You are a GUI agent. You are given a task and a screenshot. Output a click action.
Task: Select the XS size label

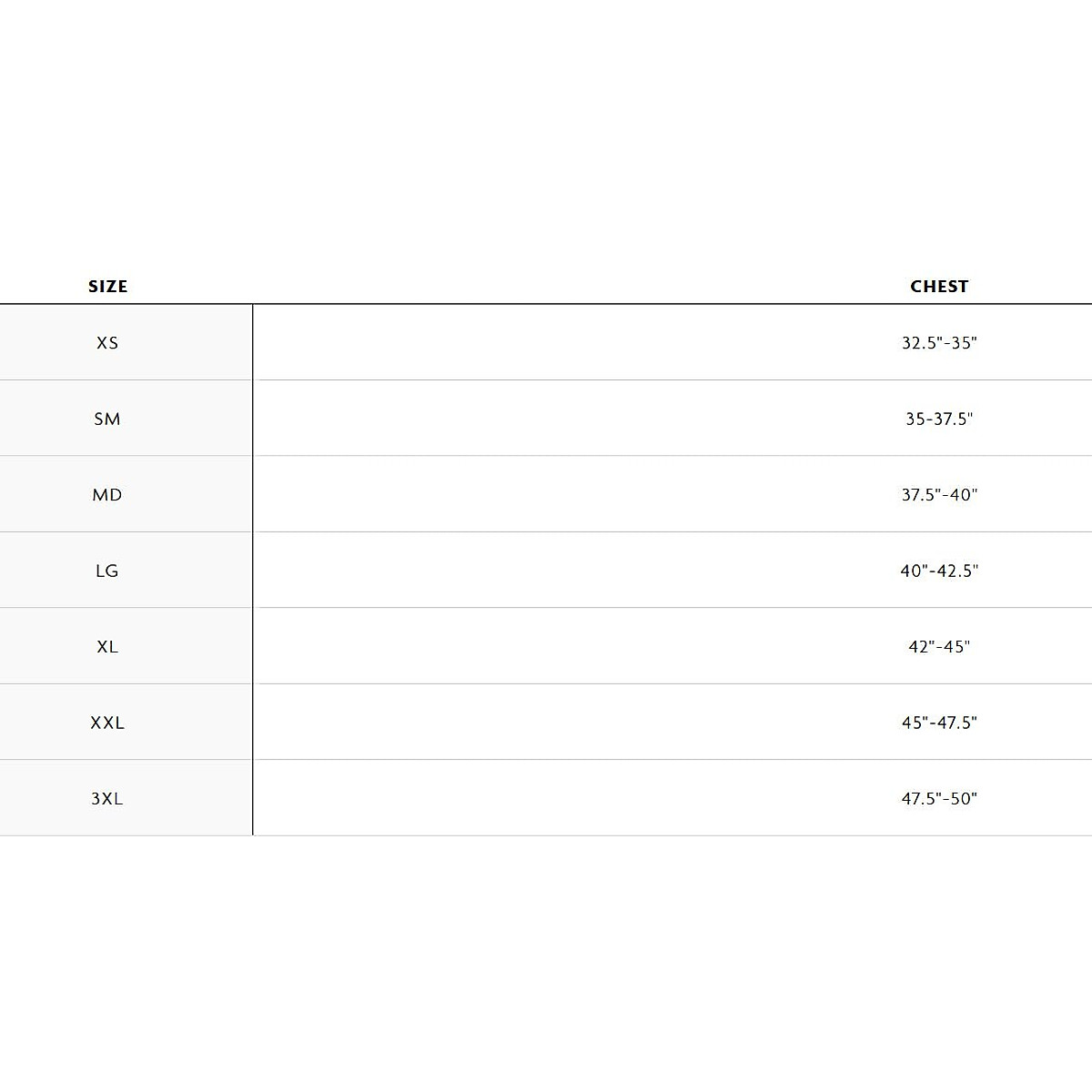pos(107,343)
